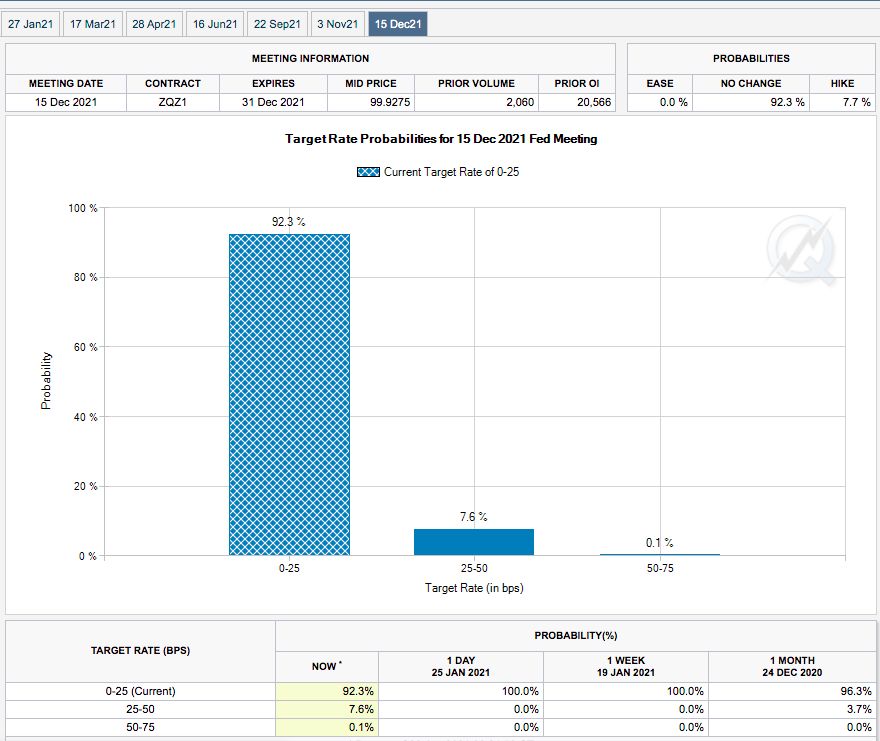Click the Probability y-axis title

pyautogui.click(x=46, y=381)
